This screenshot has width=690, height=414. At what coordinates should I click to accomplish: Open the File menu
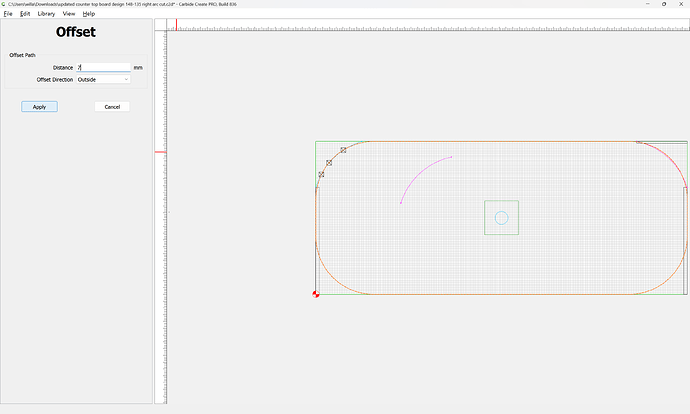pos(8,14)
